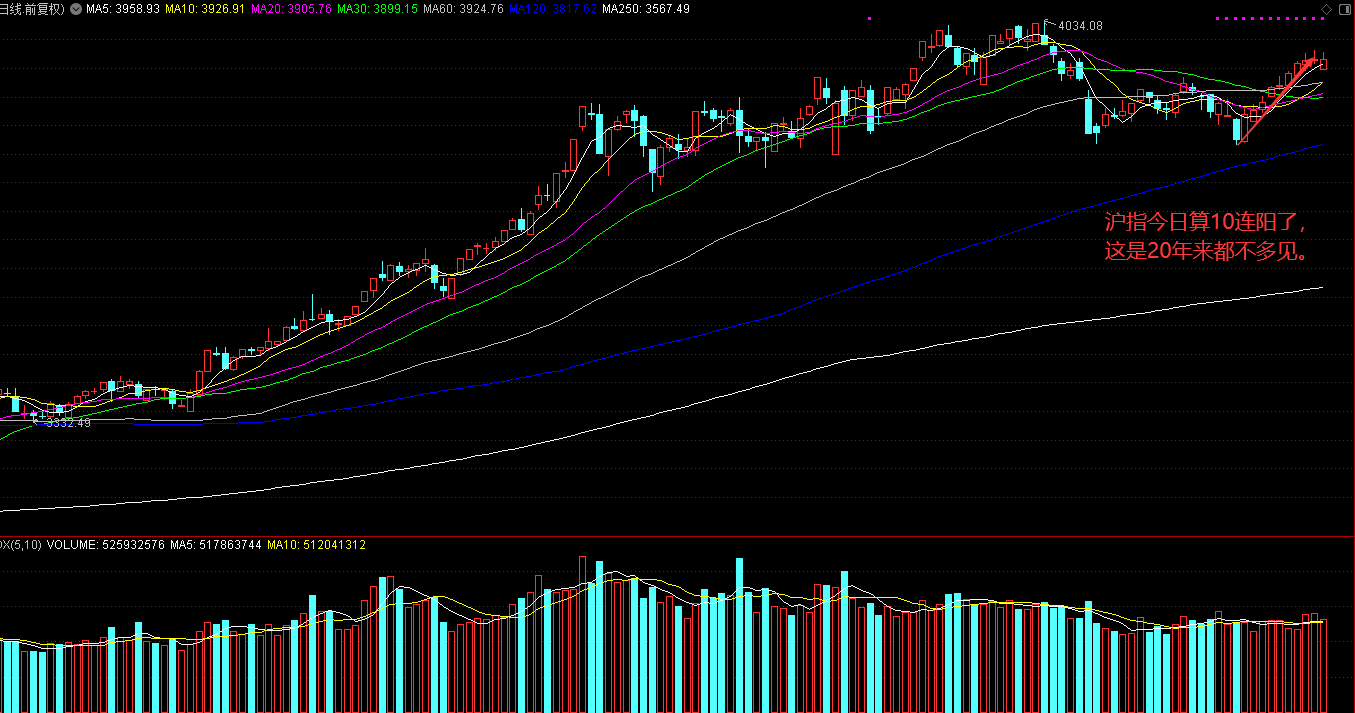The width and height of the screenshot is (1355, 713).
Task: Click the diamond icon at top right
Action: (x=1327, y=9)
